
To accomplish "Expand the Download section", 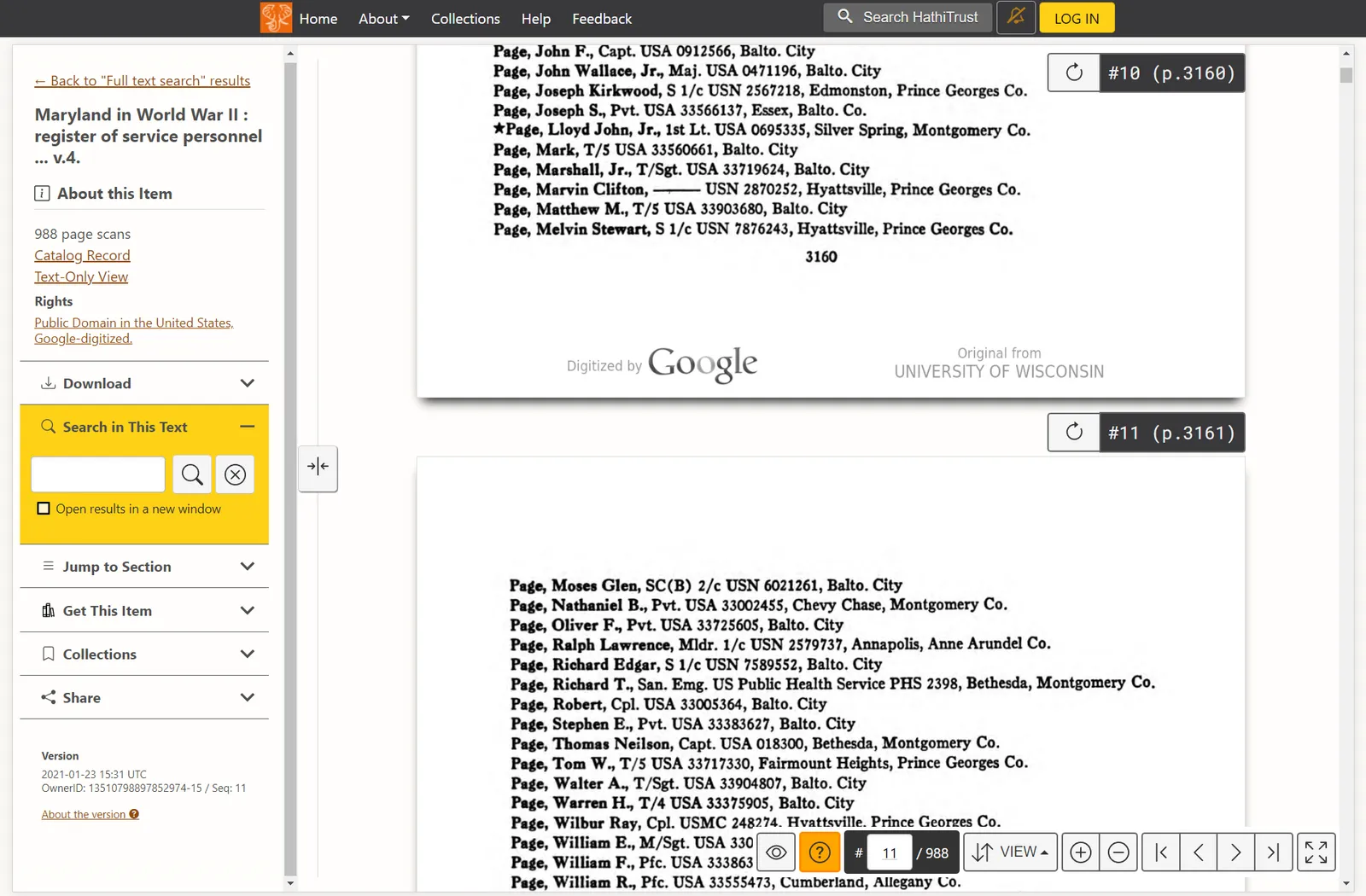I will coord(144,383).
